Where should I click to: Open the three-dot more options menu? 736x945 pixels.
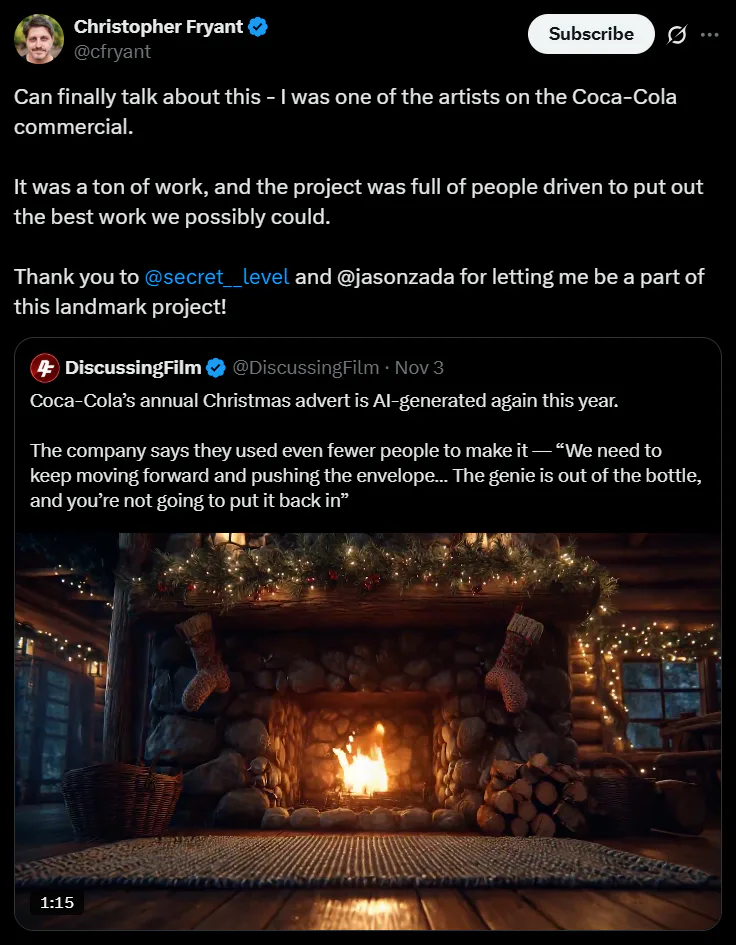pos(710,35)
